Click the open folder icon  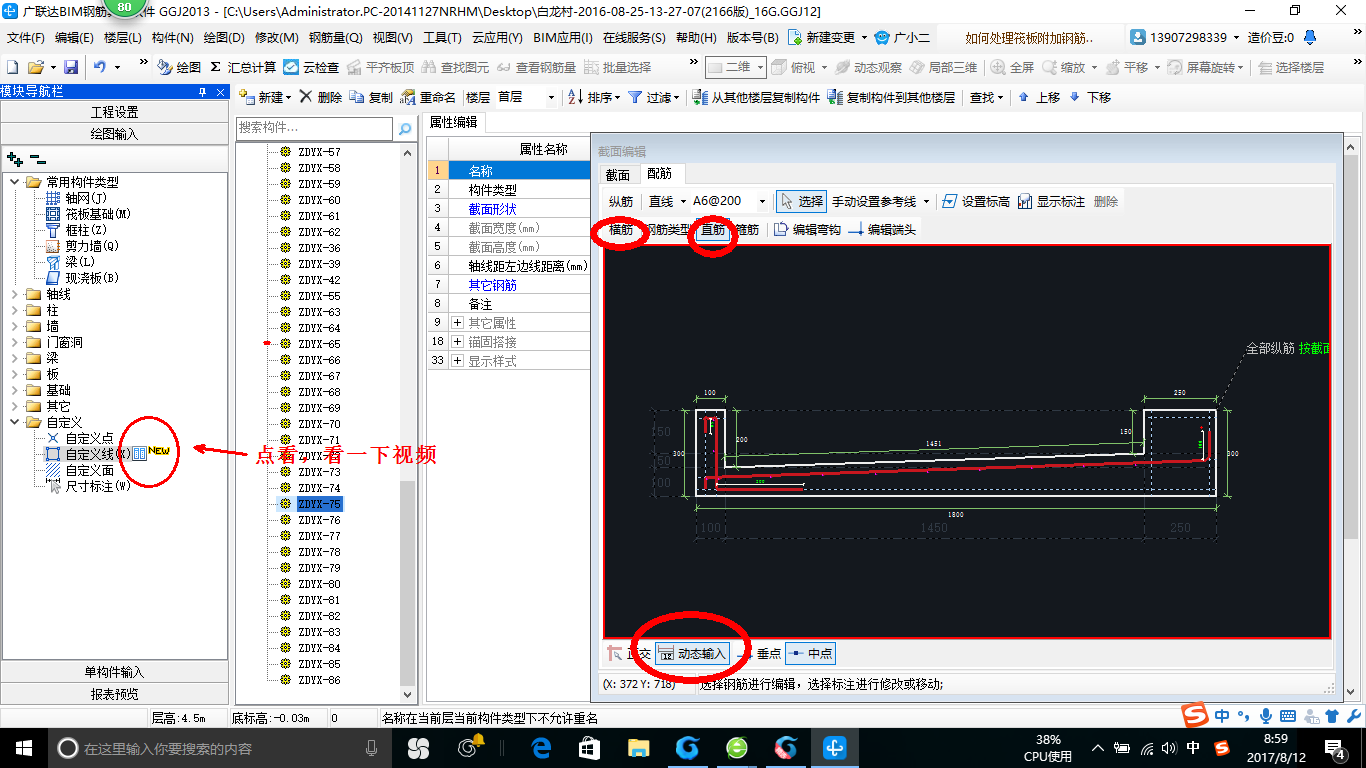(35, 67)
